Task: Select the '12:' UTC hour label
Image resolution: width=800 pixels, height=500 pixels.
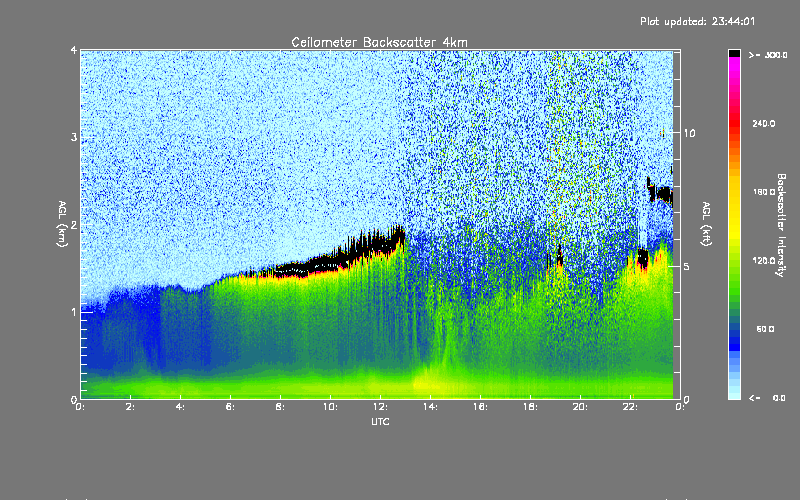Action: click(x=380, y=407)
